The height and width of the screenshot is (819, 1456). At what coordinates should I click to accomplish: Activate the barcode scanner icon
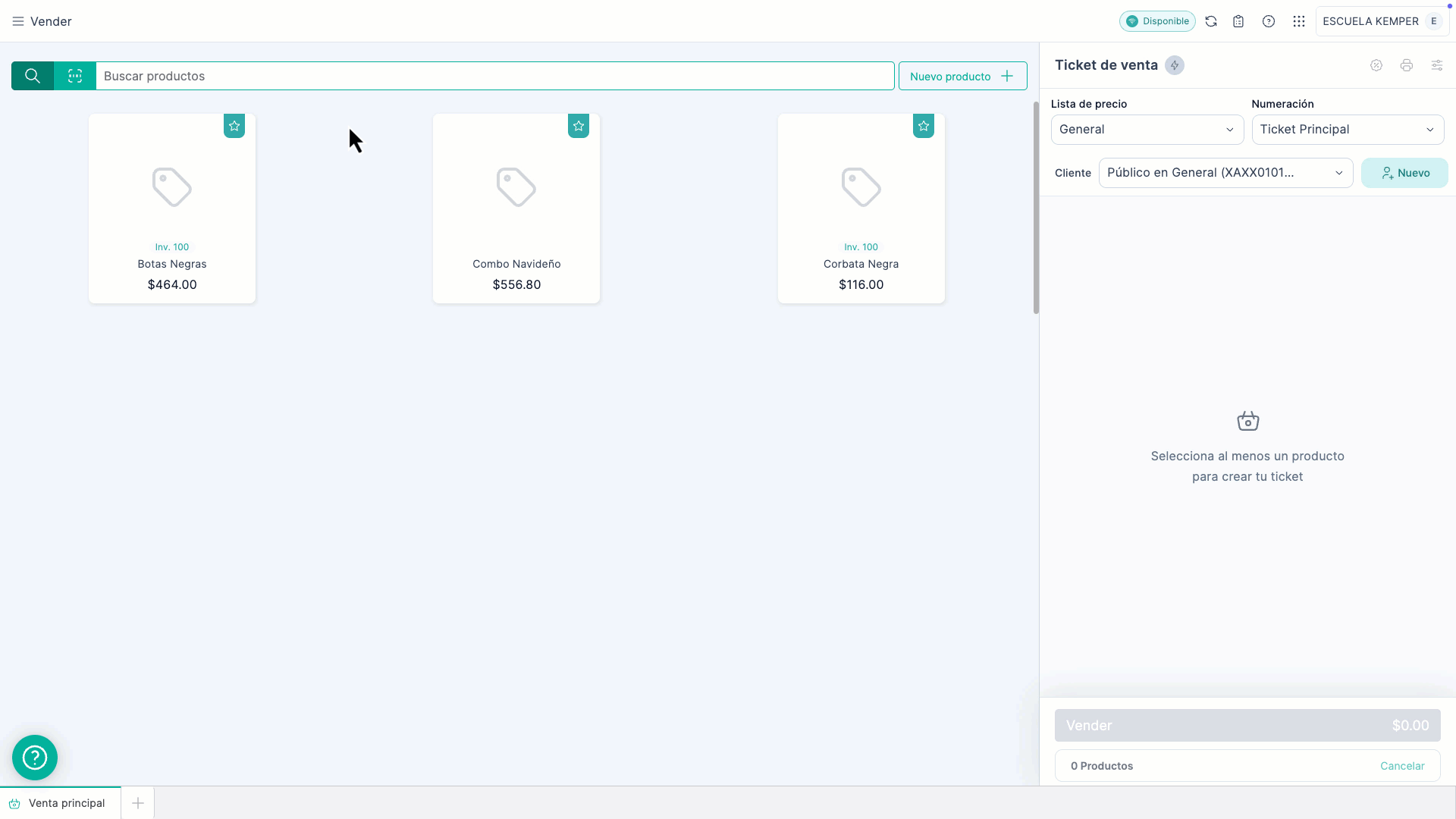[x=75, y=76]
